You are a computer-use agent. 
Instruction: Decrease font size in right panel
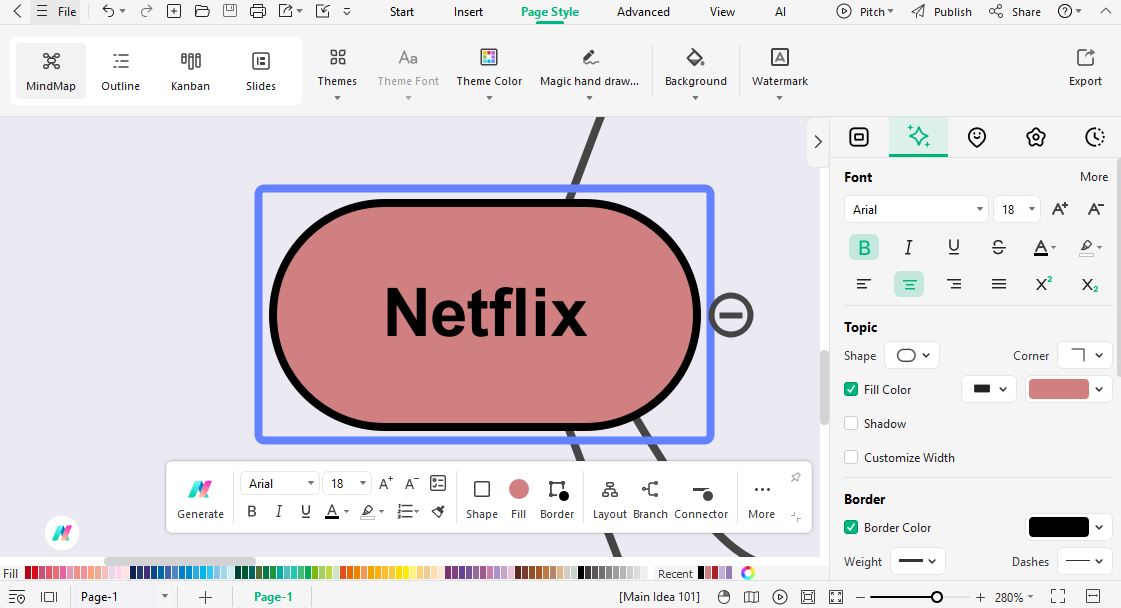pyautogui.click(x=1095, y=209)
